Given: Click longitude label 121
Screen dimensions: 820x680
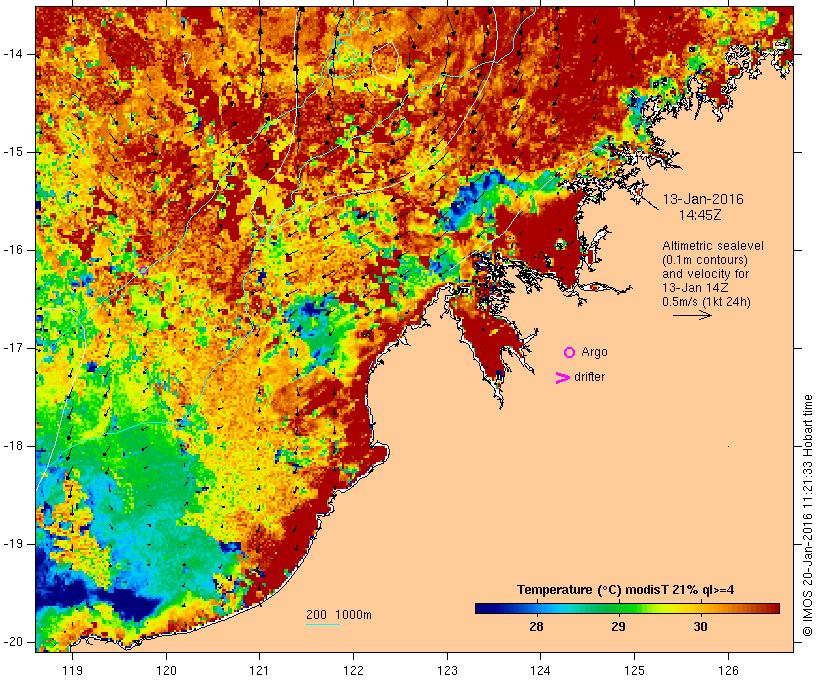Looking at the screenshot, I should click(259, 670).
